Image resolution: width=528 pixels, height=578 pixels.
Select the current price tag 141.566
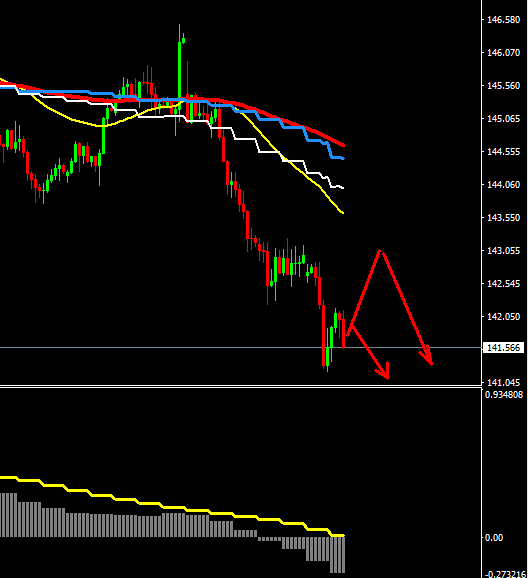tap(503, 348)
